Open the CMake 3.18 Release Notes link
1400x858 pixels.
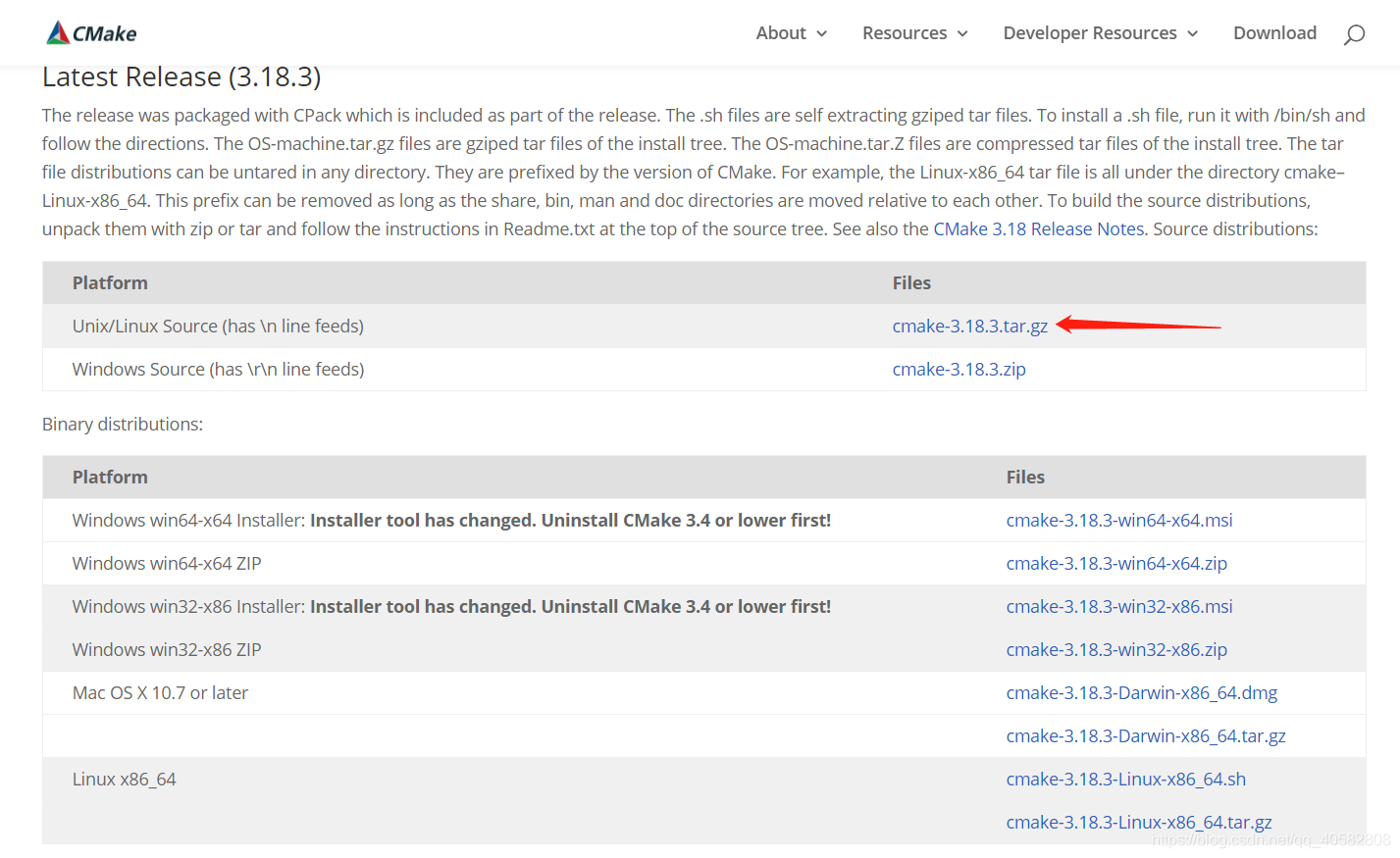[1038, 227]
